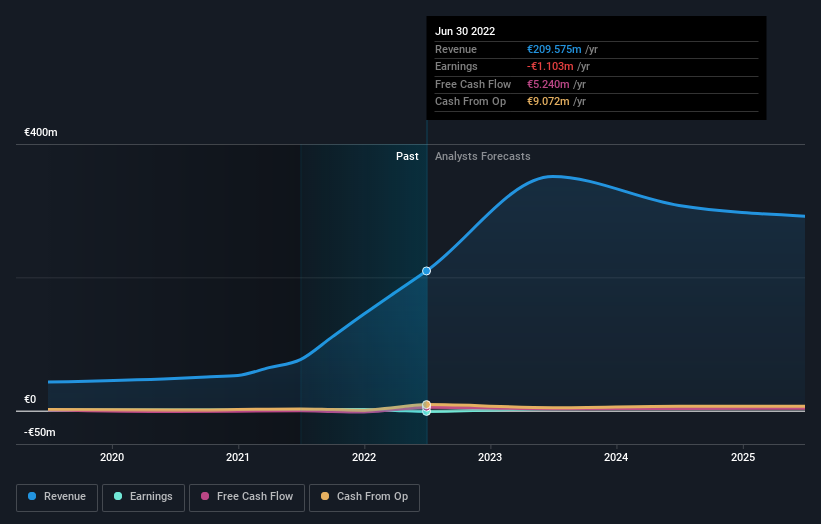The width and height of the screenshot is (821, 524).
Task: Click the Past section label
Action: (x=407, y=156)
